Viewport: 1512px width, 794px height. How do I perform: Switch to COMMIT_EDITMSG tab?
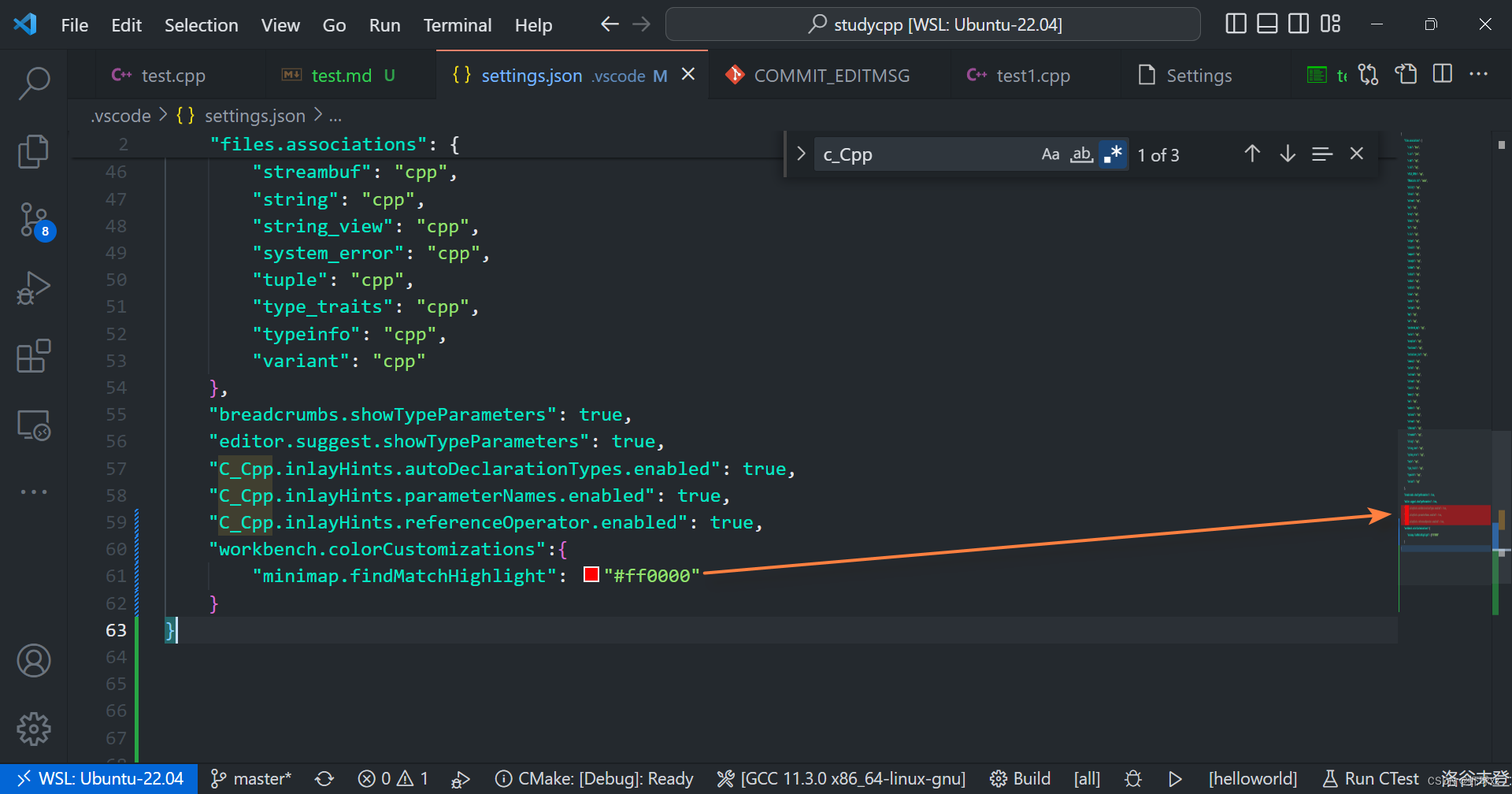(831, 76)
